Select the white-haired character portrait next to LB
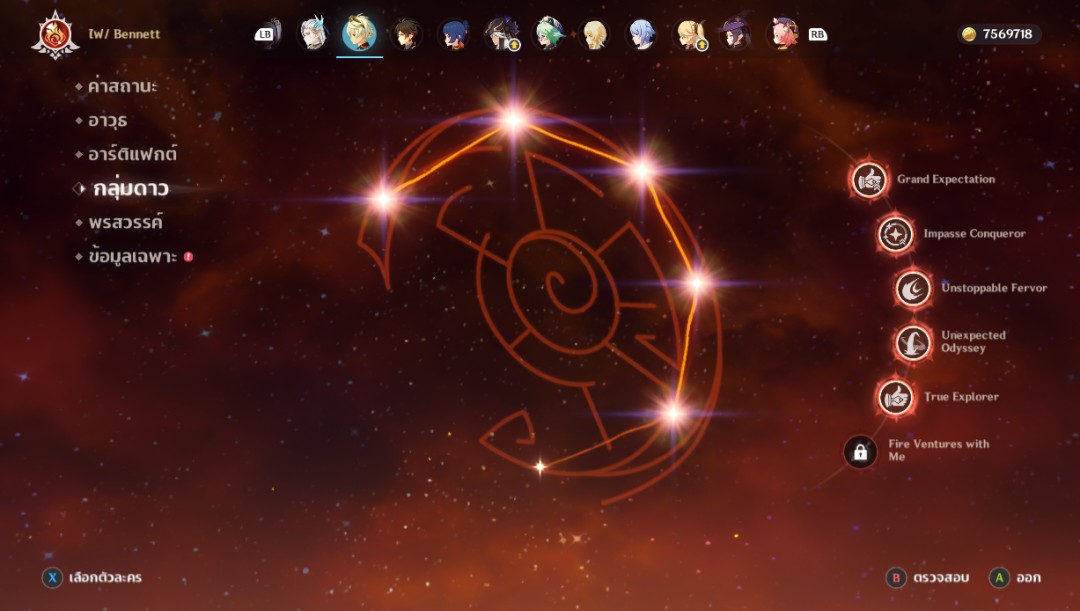Image resolution: width=1080 pixels, height=611 pixels. pyautogui.click(x=313, y=34)
